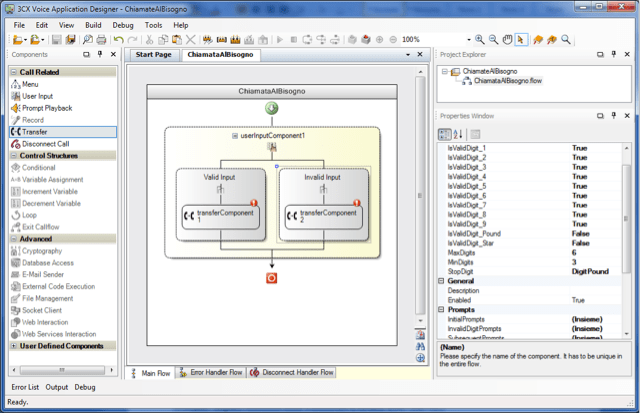Open the Debug menu
This screenshot has width=640, height=414.
click(123, 25)
